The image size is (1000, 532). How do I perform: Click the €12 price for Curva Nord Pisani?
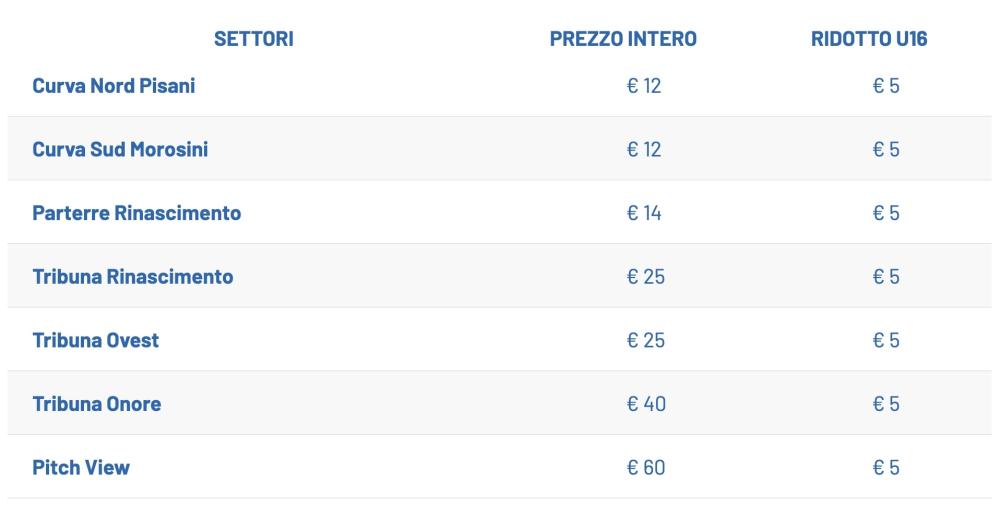[644, 85]
